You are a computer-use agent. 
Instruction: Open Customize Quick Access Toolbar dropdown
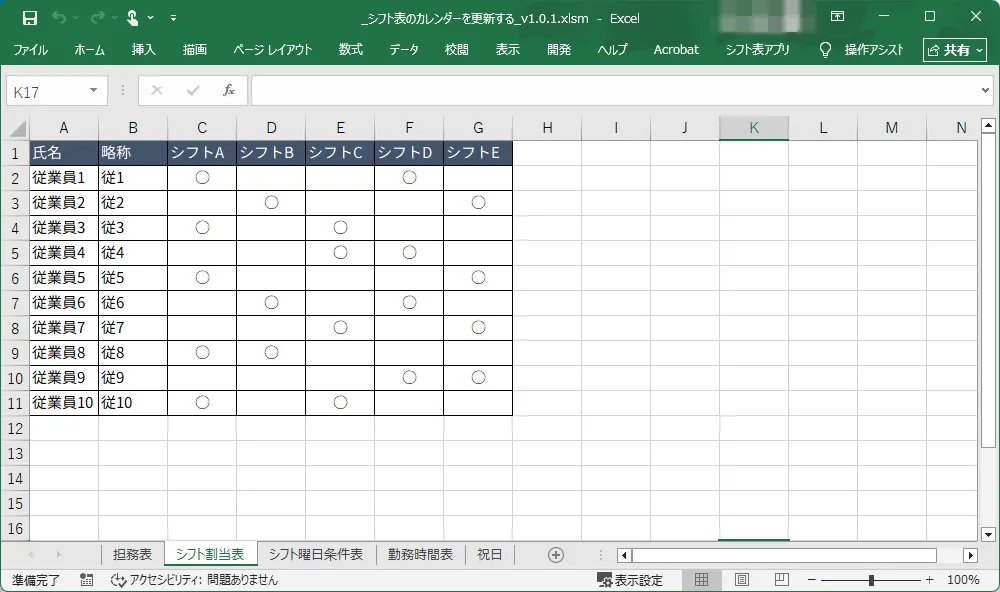pos(174,18)
